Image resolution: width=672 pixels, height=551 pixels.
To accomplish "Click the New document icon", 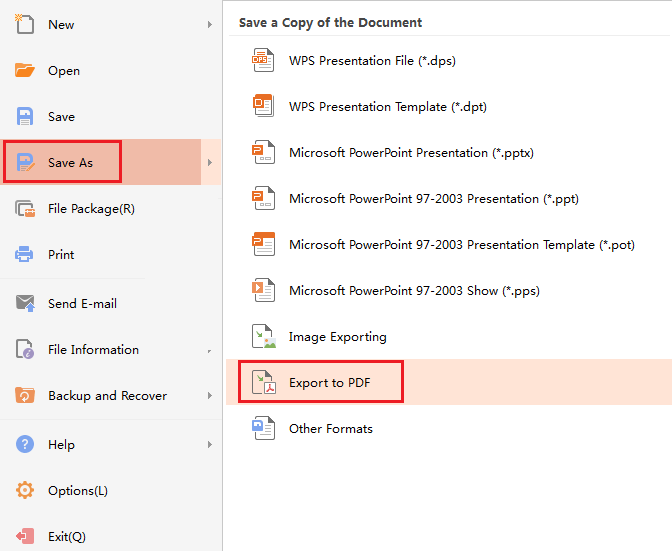I will coord(25,24).
